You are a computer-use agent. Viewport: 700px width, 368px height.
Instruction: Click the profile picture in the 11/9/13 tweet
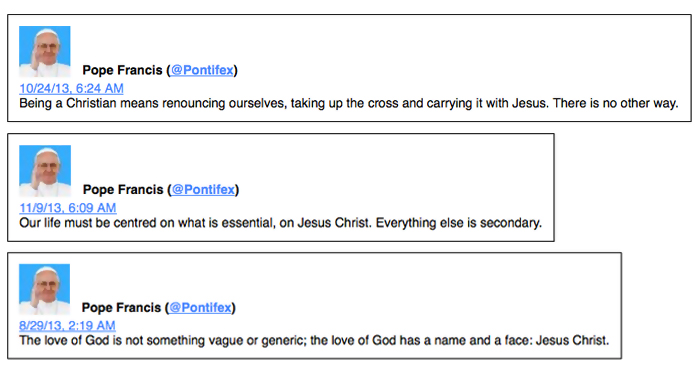[x=45, y=171]
